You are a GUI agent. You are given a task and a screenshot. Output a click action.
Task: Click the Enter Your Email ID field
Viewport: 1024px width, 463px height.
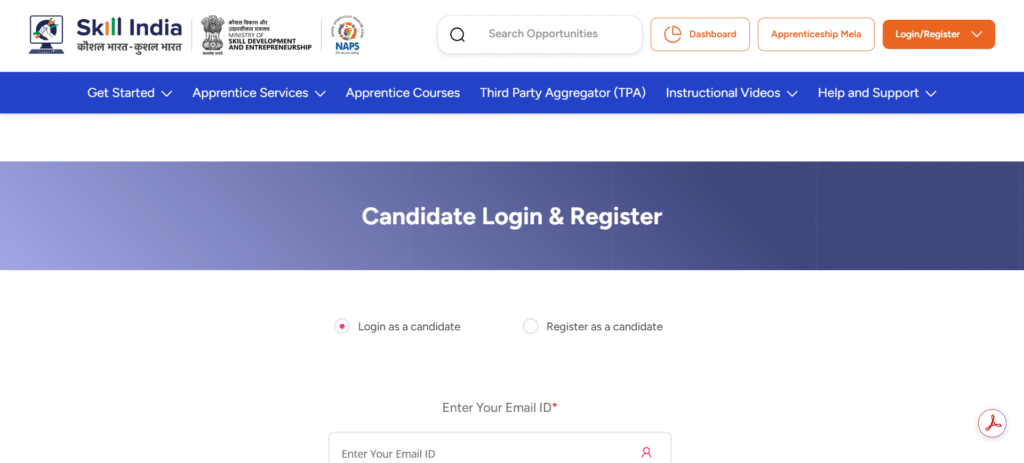point(485,453)
